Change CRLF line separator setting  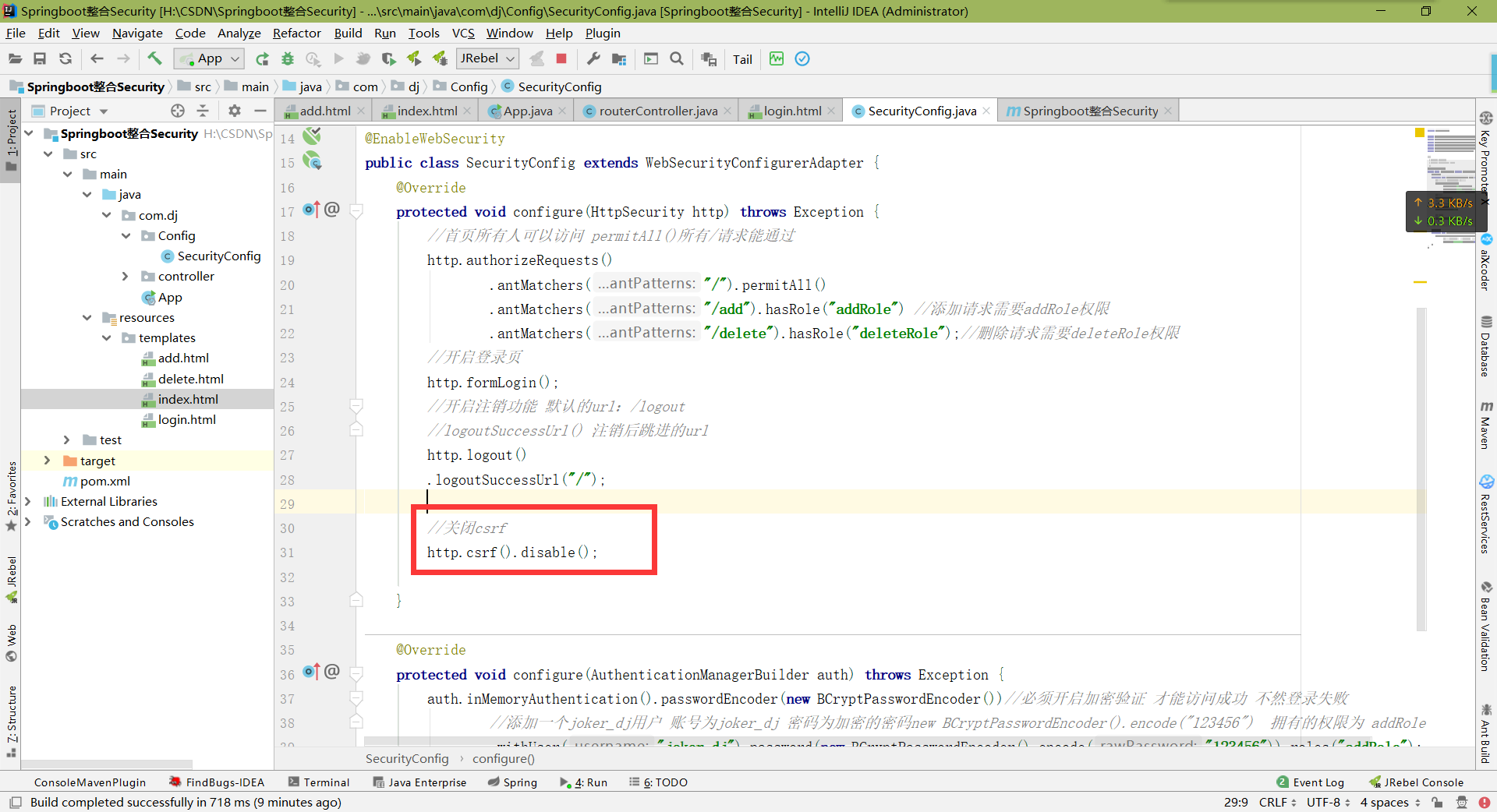[x=1277, y=802]
